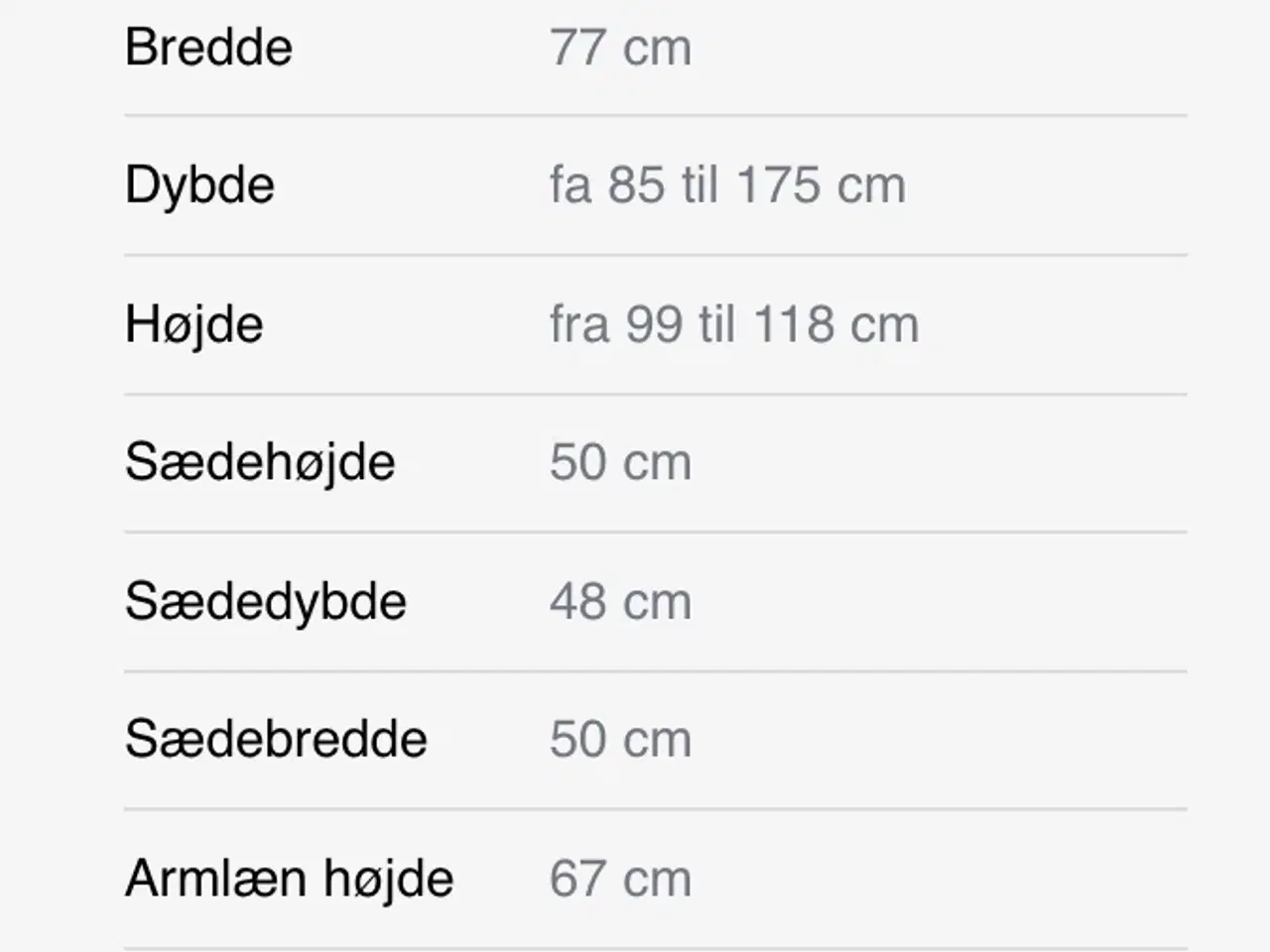Click the 77 cm width value
This screenshot has width=1270, height=952.
click(x=620, y=47)
